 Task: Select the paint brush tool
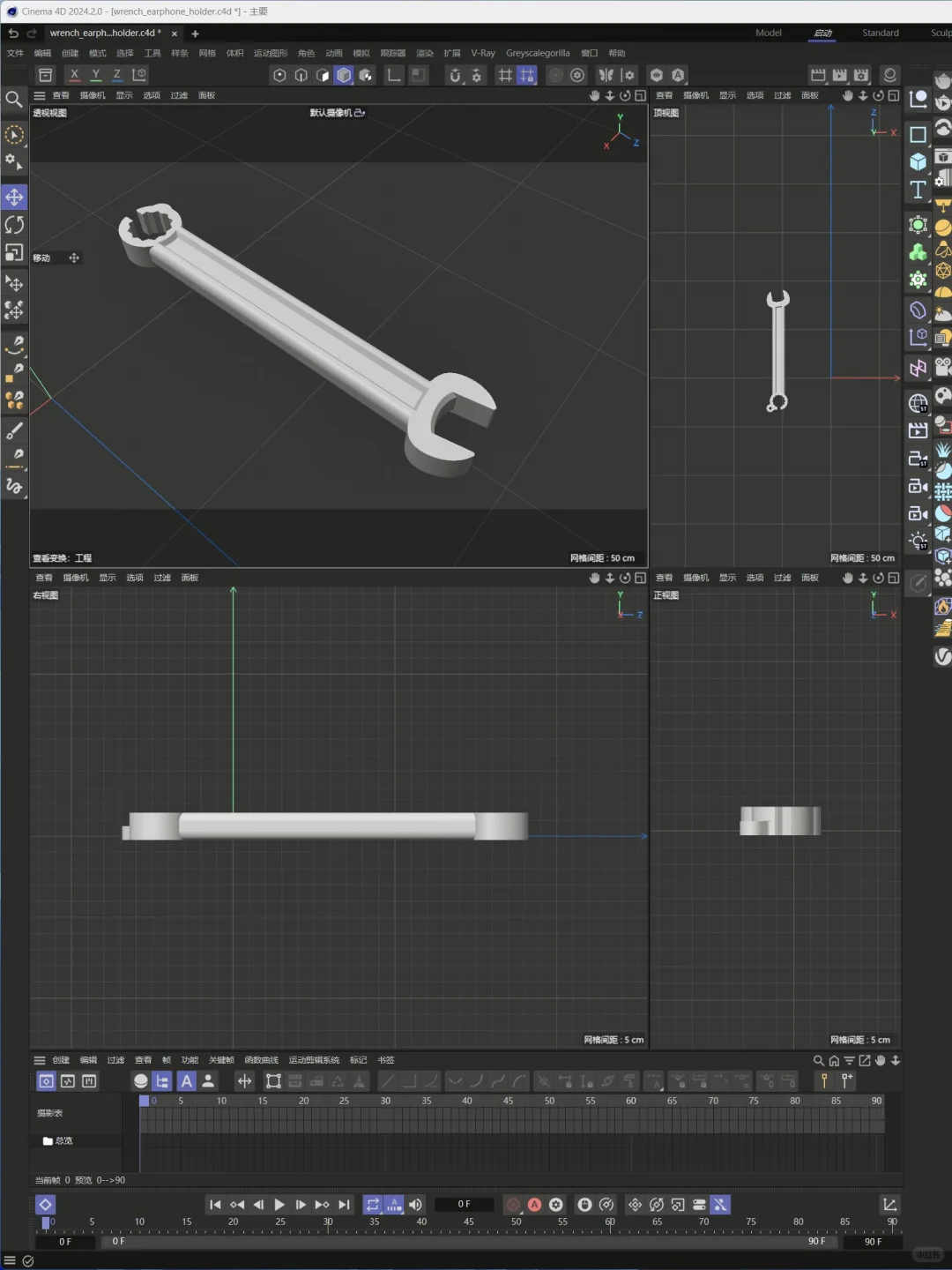[14, 430]
